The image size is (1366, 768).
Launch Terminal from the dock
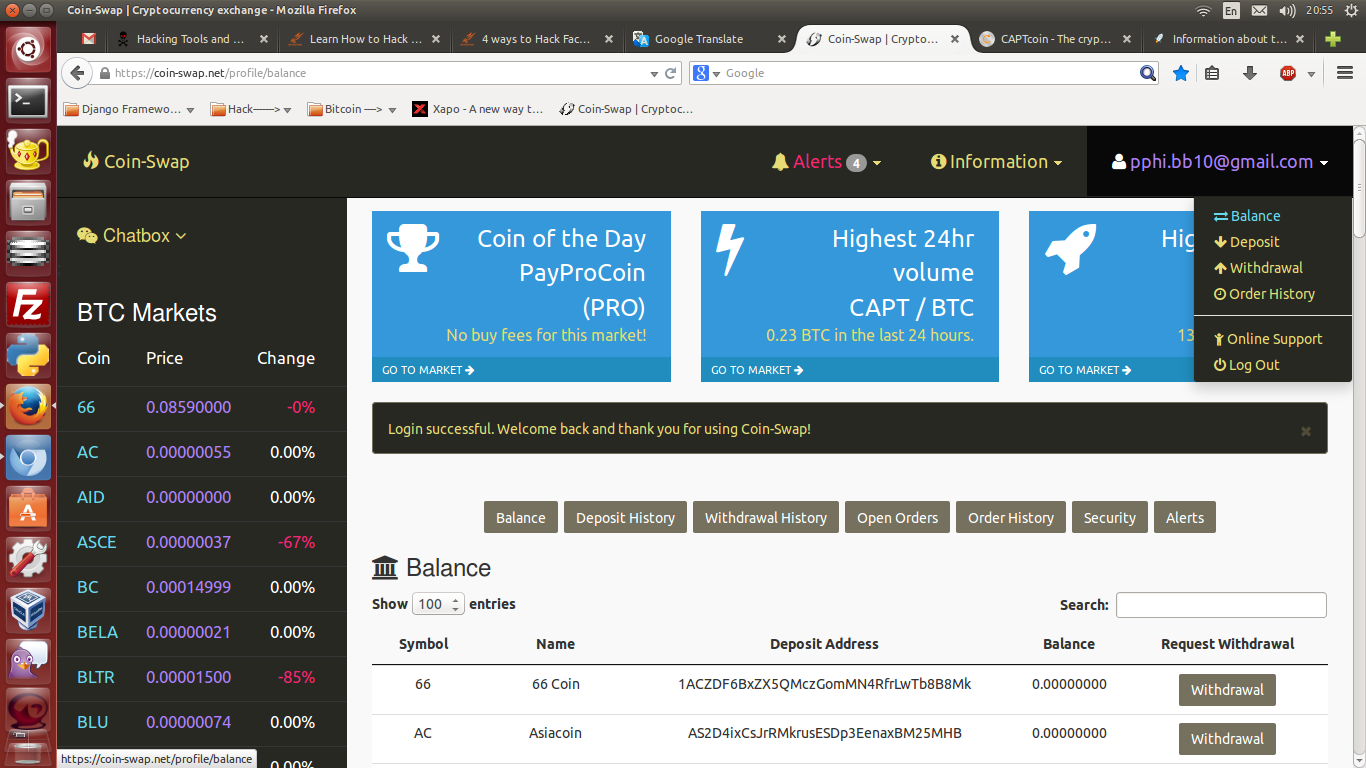[28, 101]
